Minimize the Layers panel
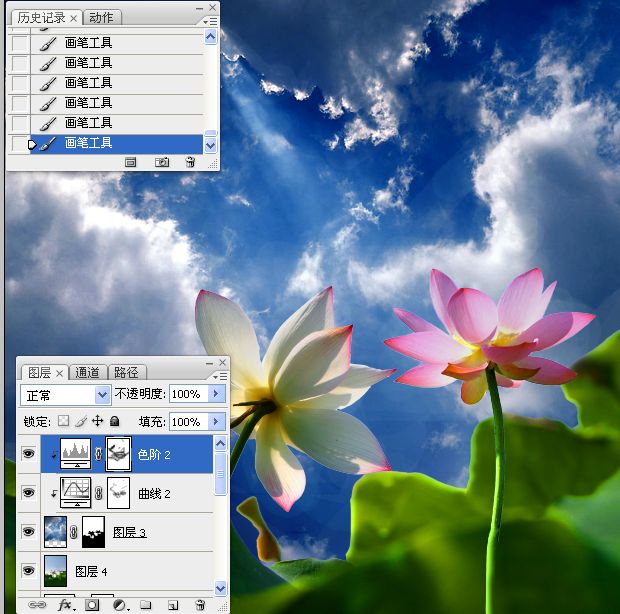The width and height of the screenshot is (620, 614). pos(209,363)
